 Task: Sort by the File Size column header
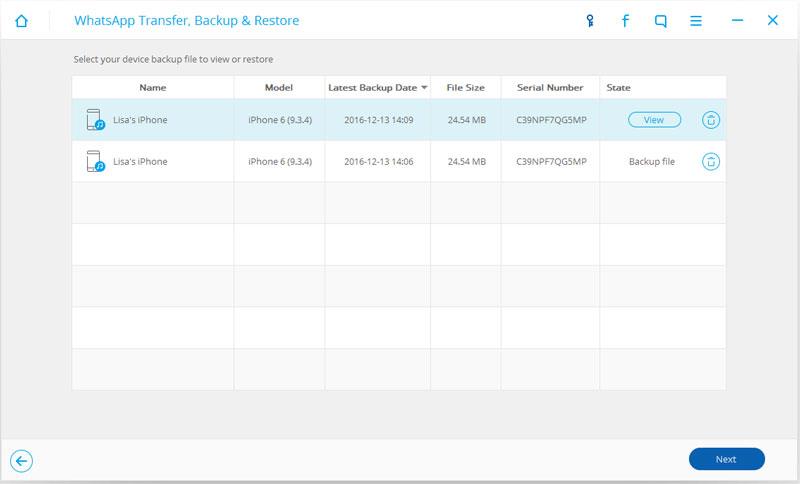coord(465,88)
